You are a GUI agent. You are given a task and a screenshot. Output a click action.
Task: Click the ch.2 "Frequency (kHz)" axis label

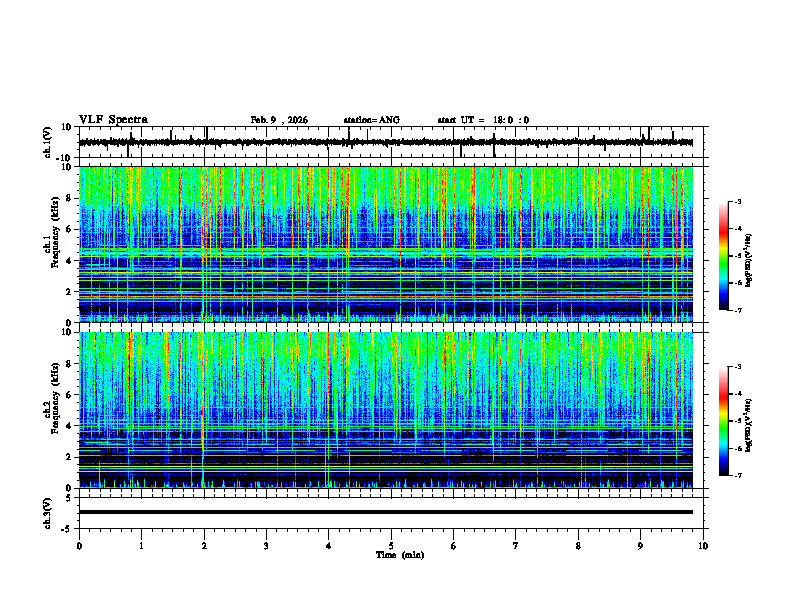[x=55, y=398]
